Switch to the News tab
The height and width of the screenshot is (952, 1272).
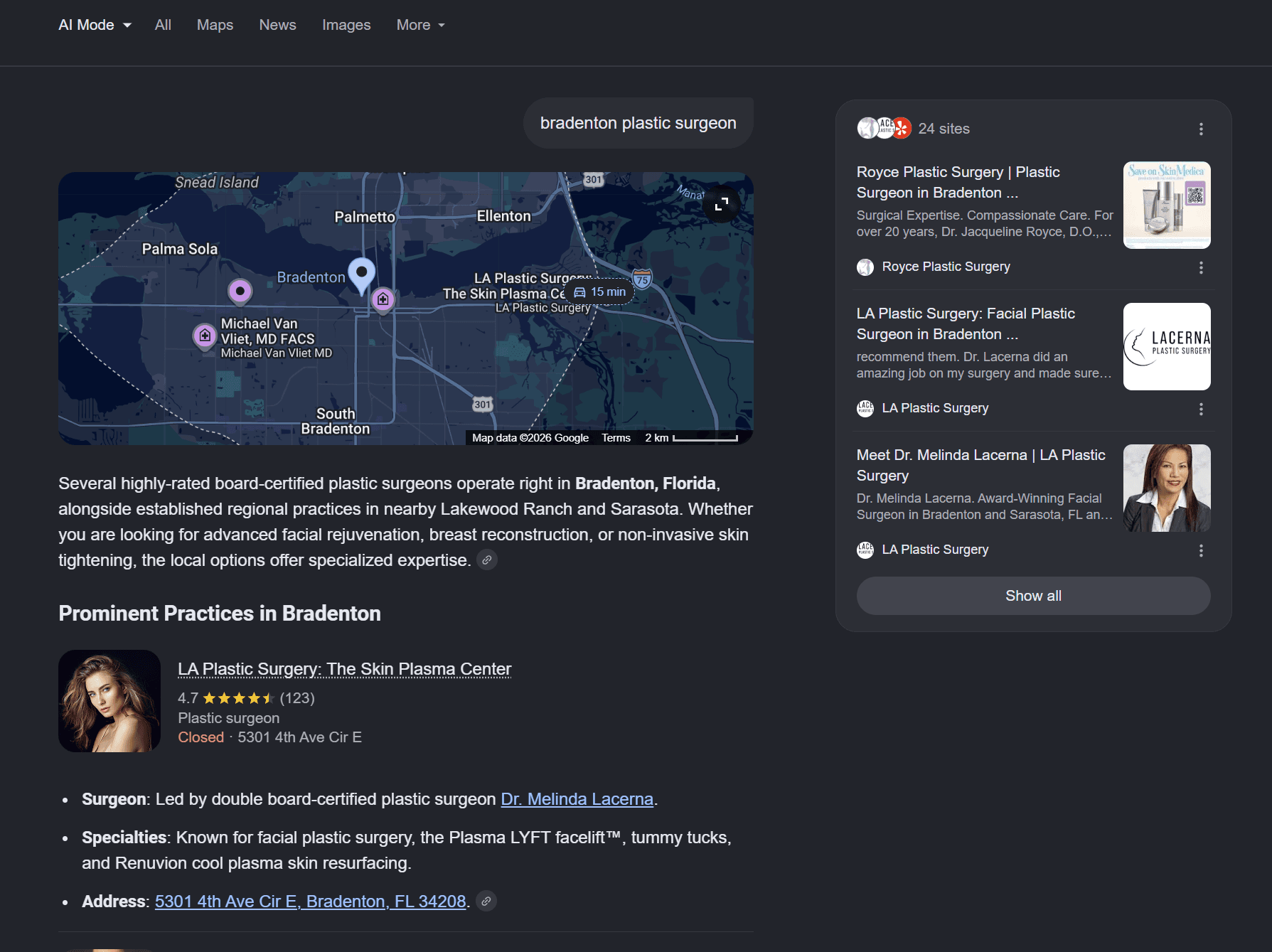coord(277,25)
